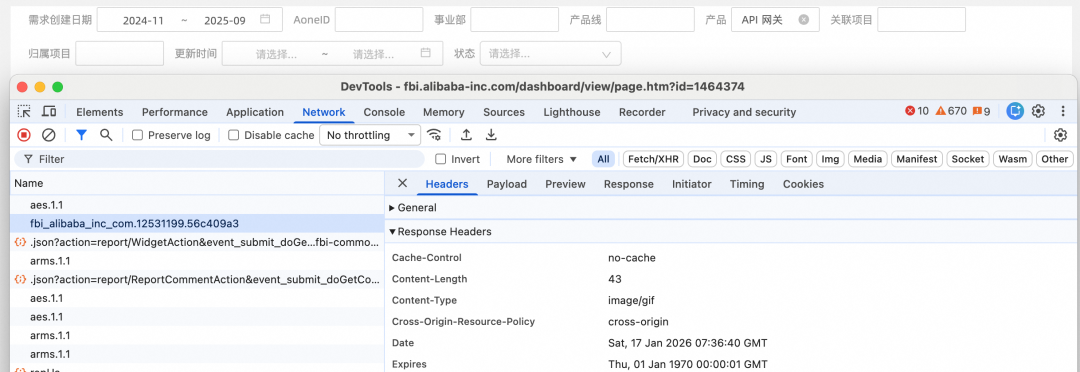Image resolution: width=1080 pixels, height=372 pixels.
Task: Open the 状态 select dropdown
Action: point(550,53)
